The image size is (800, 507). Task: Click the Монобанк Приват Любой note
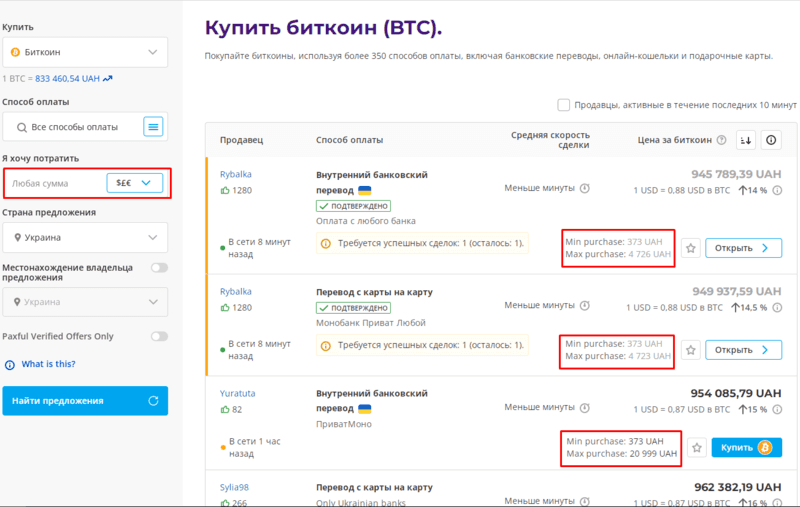coord(371,323)
